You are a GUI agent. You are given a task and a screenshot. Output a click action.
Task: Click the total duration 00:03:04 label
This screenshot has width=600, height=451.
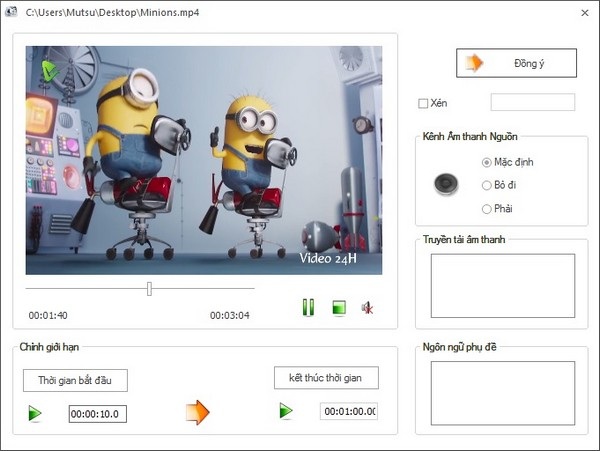[230, 316]
